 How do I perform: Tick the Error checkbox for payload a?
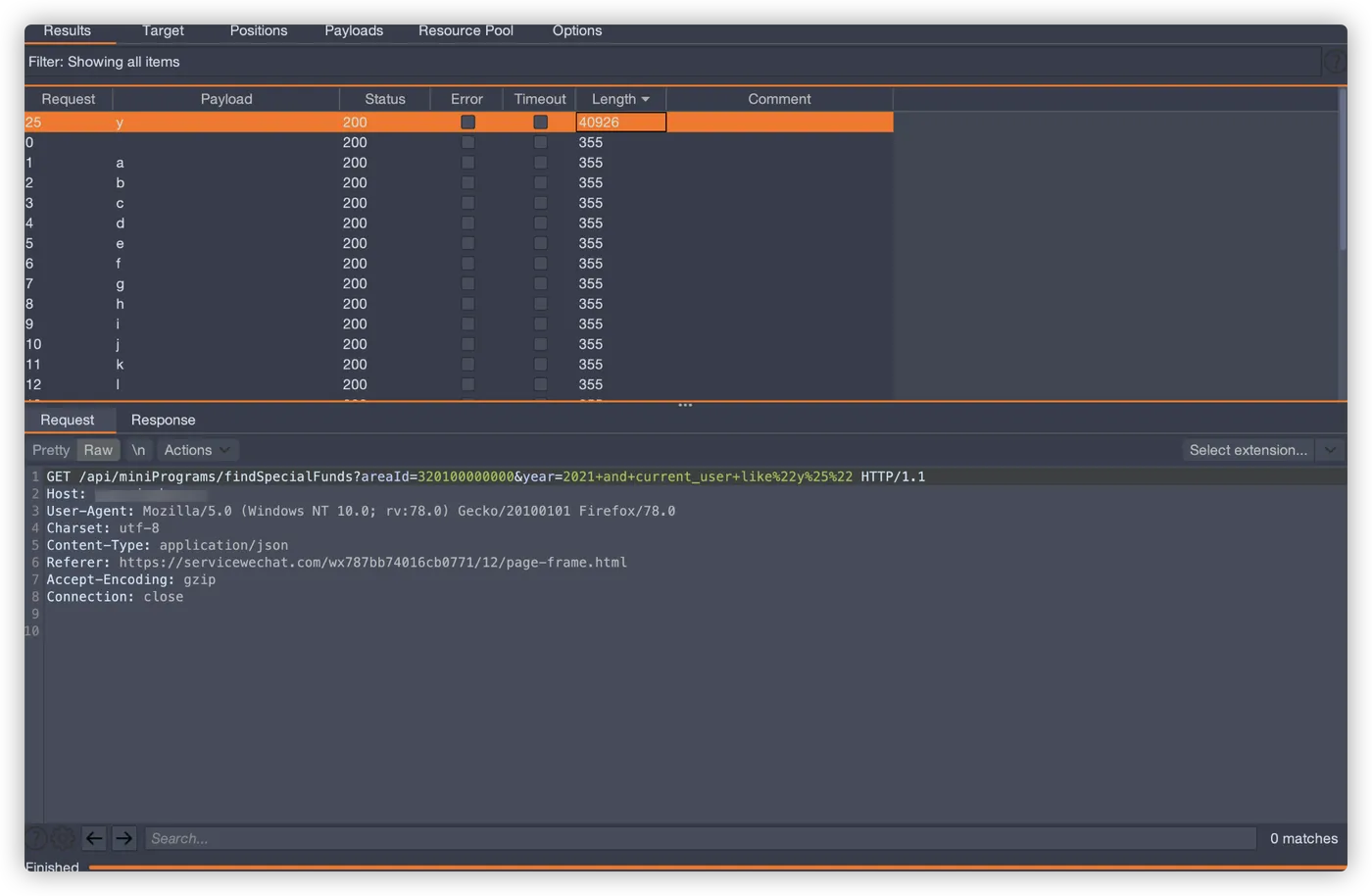(467, 163)
